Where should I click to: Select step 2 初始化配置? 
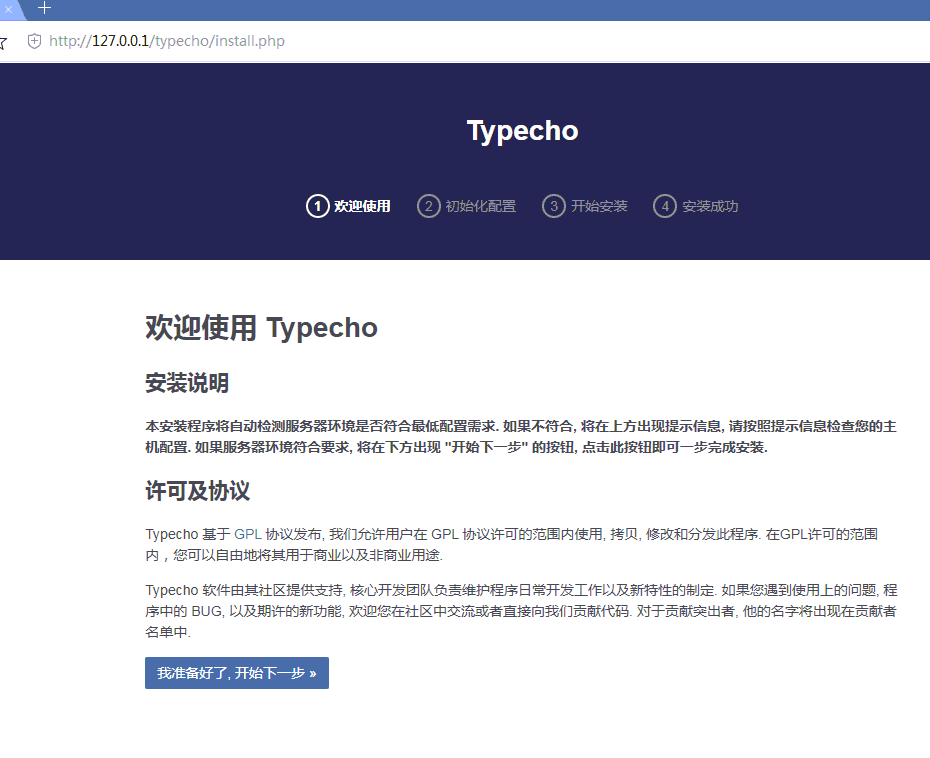[x=466, y=206]
